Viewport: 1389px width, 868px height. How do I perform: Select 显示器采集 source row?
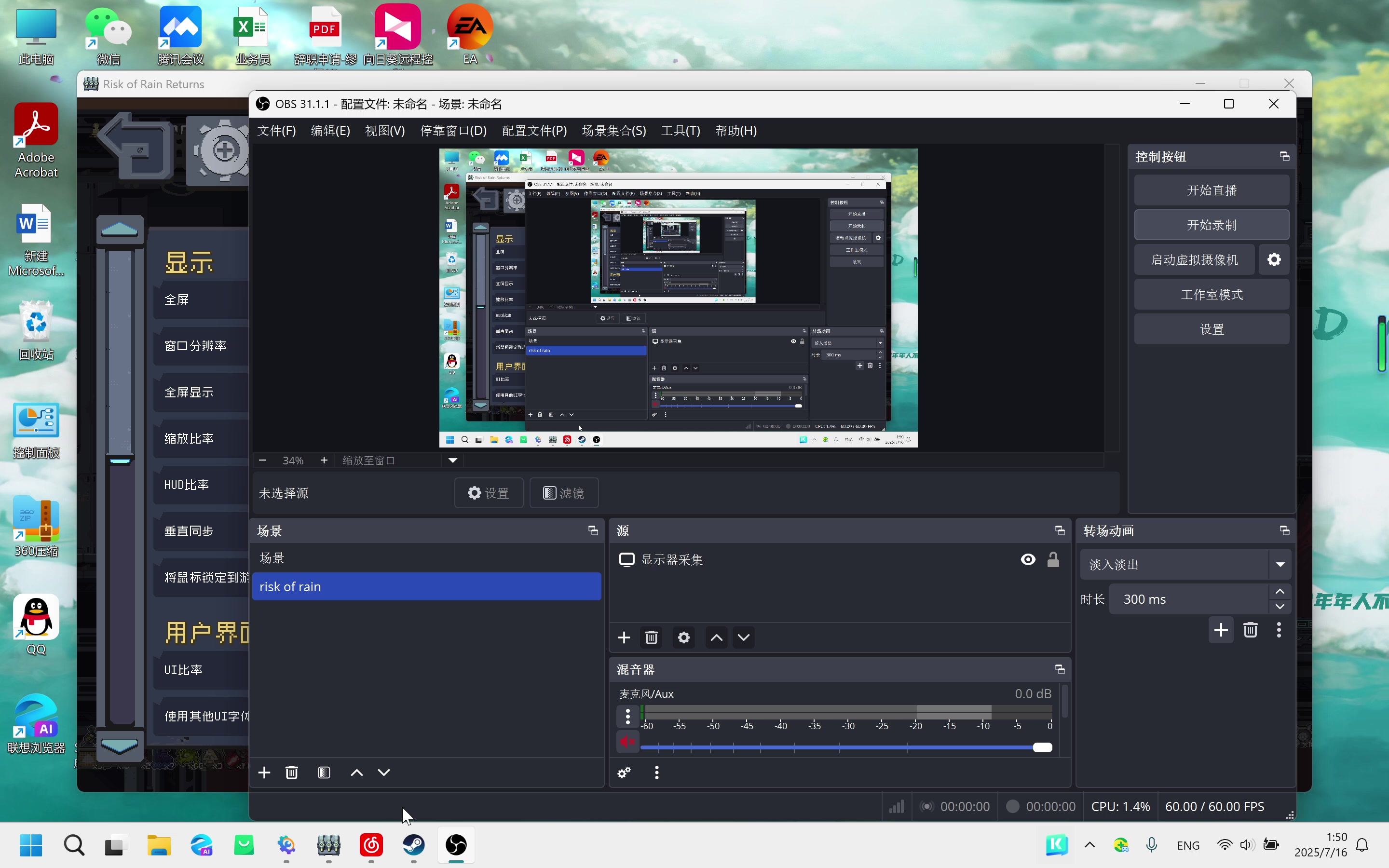tap(839, 560)
